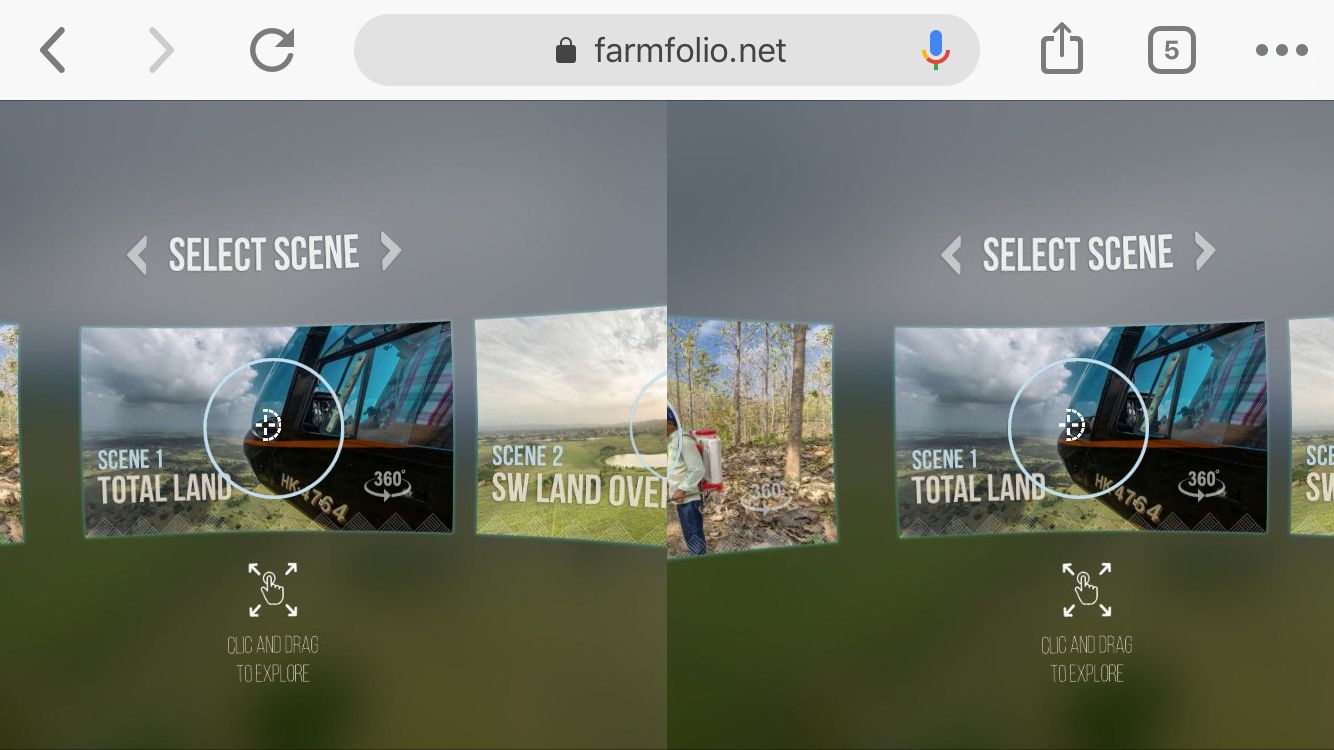
Task: Click the drag-to-explore hand icon, left view
Action: tap(273, 590)
